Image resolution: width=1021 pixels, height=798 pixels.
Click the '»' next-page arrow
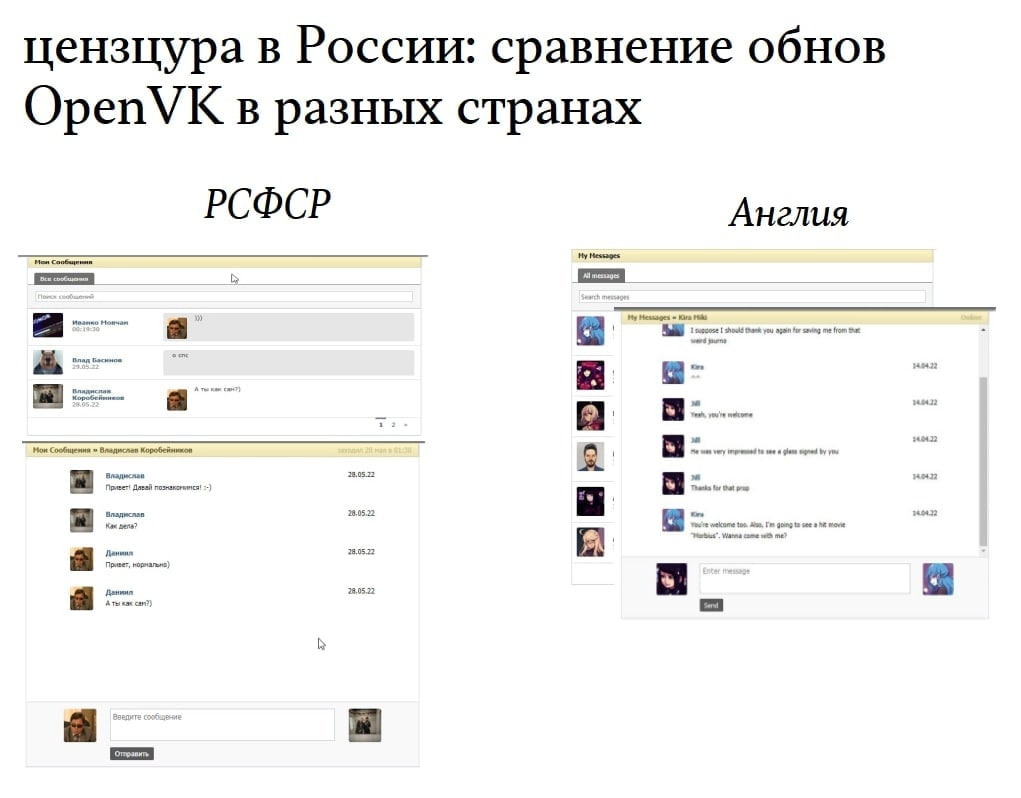click(x=406, y=424)
